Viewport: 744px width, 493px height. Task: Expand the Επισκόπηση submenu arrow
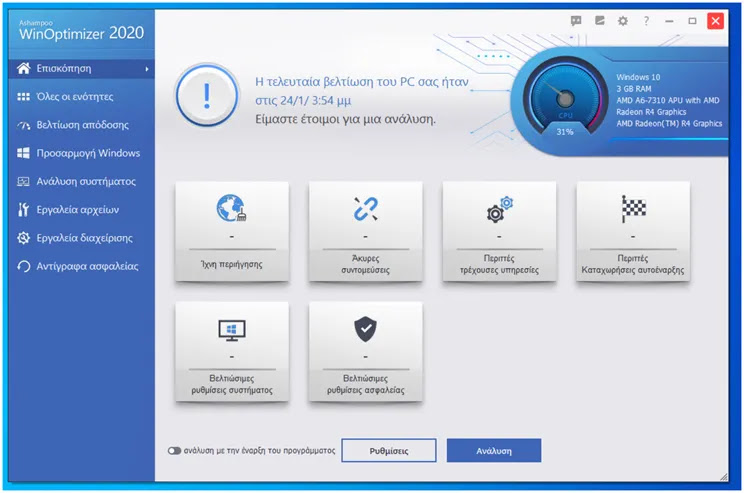(147, 69)
